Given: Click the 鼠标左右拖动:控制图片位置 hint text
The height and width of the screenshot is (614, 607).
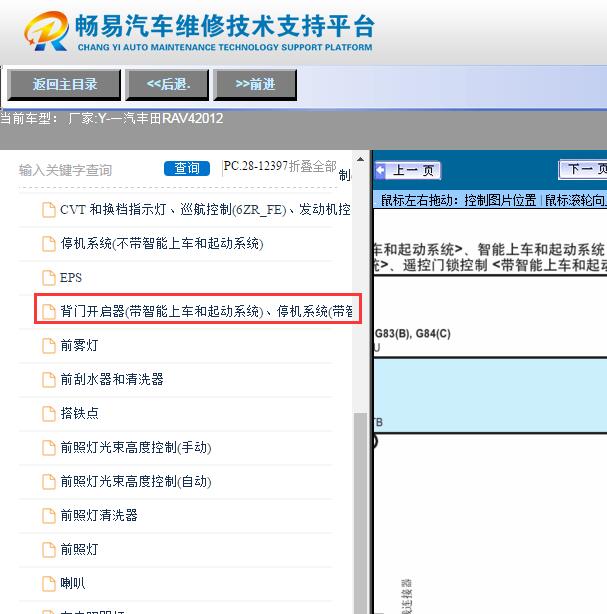Looking at the screenshot, I should coord(458,200).
